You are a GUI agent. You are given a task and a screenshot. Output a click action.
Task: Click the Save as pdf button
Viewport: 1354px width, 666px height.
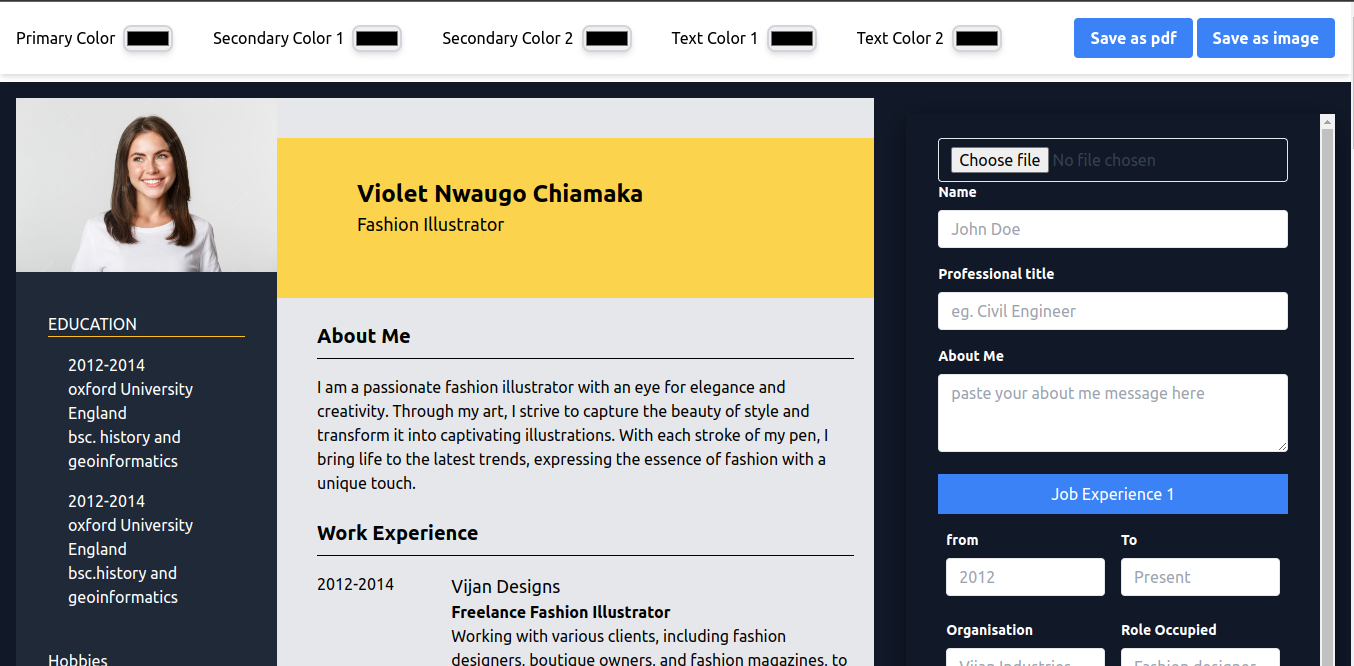tap(1133, 38)
